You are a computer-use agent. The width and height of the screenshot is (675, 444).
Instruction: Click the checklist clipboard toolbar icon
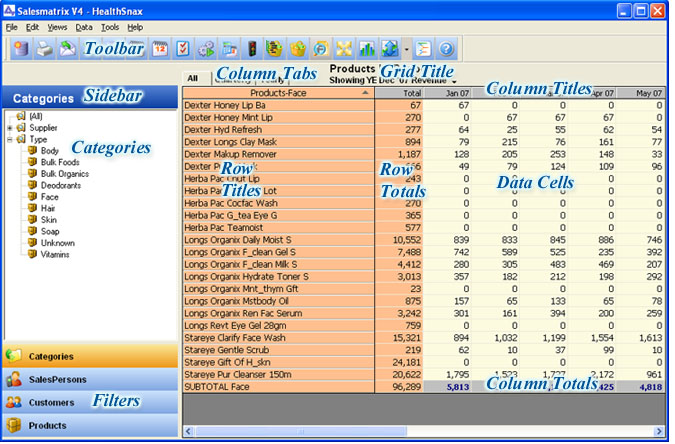183,49
